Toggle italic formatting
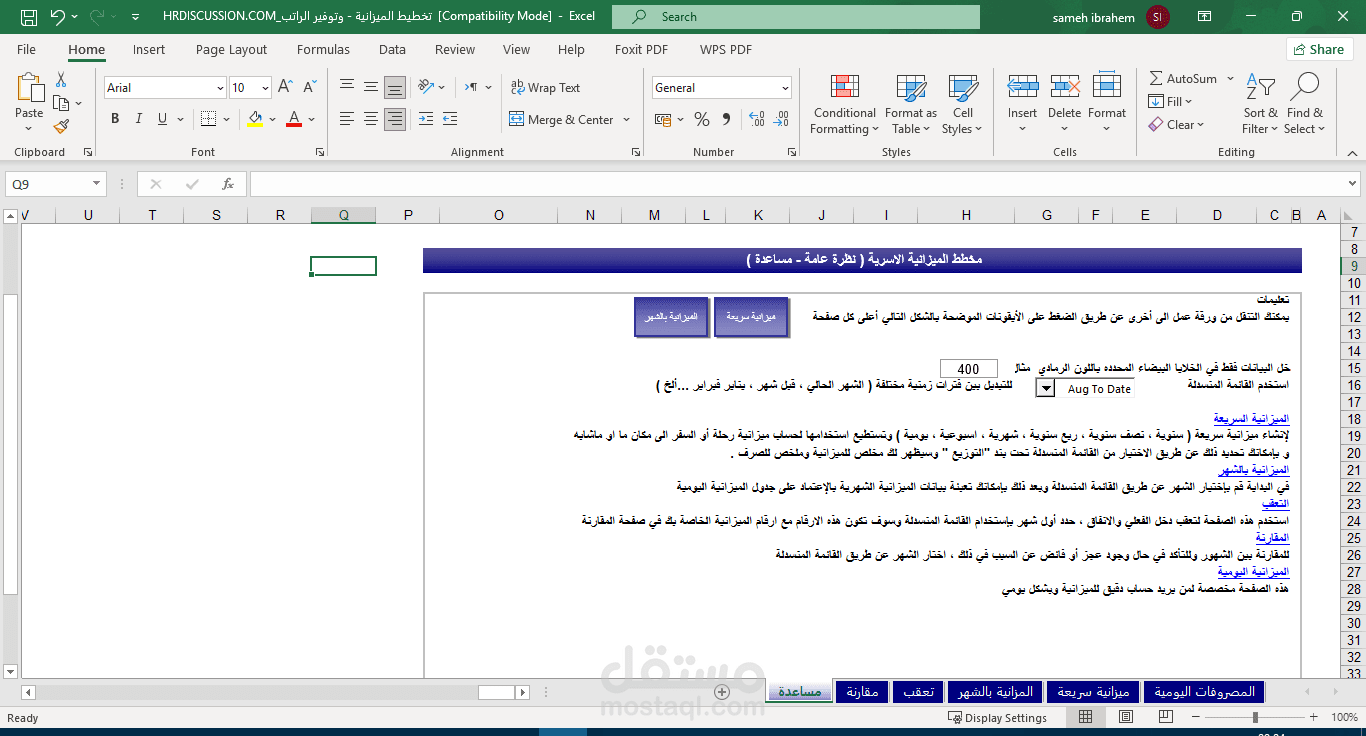This screenshot has width=1366, height=736. click(138, 118)
